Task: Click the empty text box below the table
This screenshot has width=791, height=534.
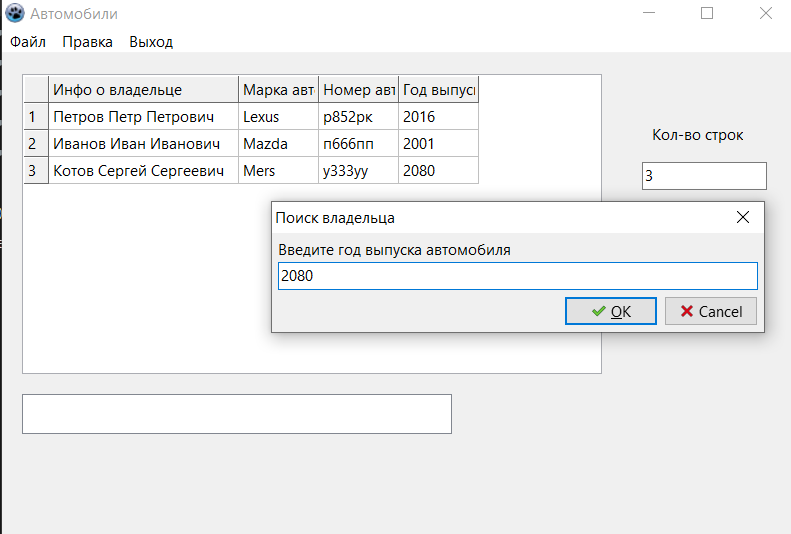Action: [x=236, y=413]
